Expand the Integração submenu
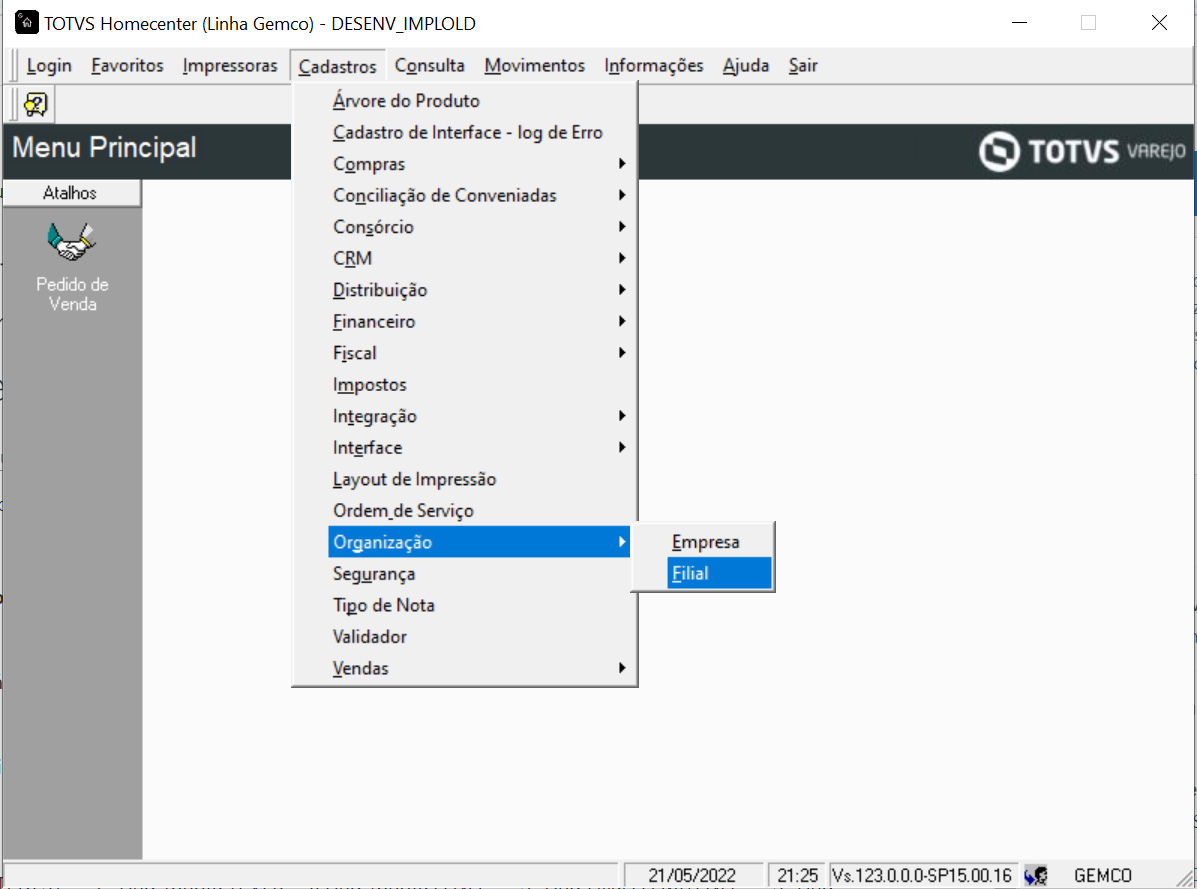Image resolution: width=1197 pixels, height=889 pixels. click(479, 416)
